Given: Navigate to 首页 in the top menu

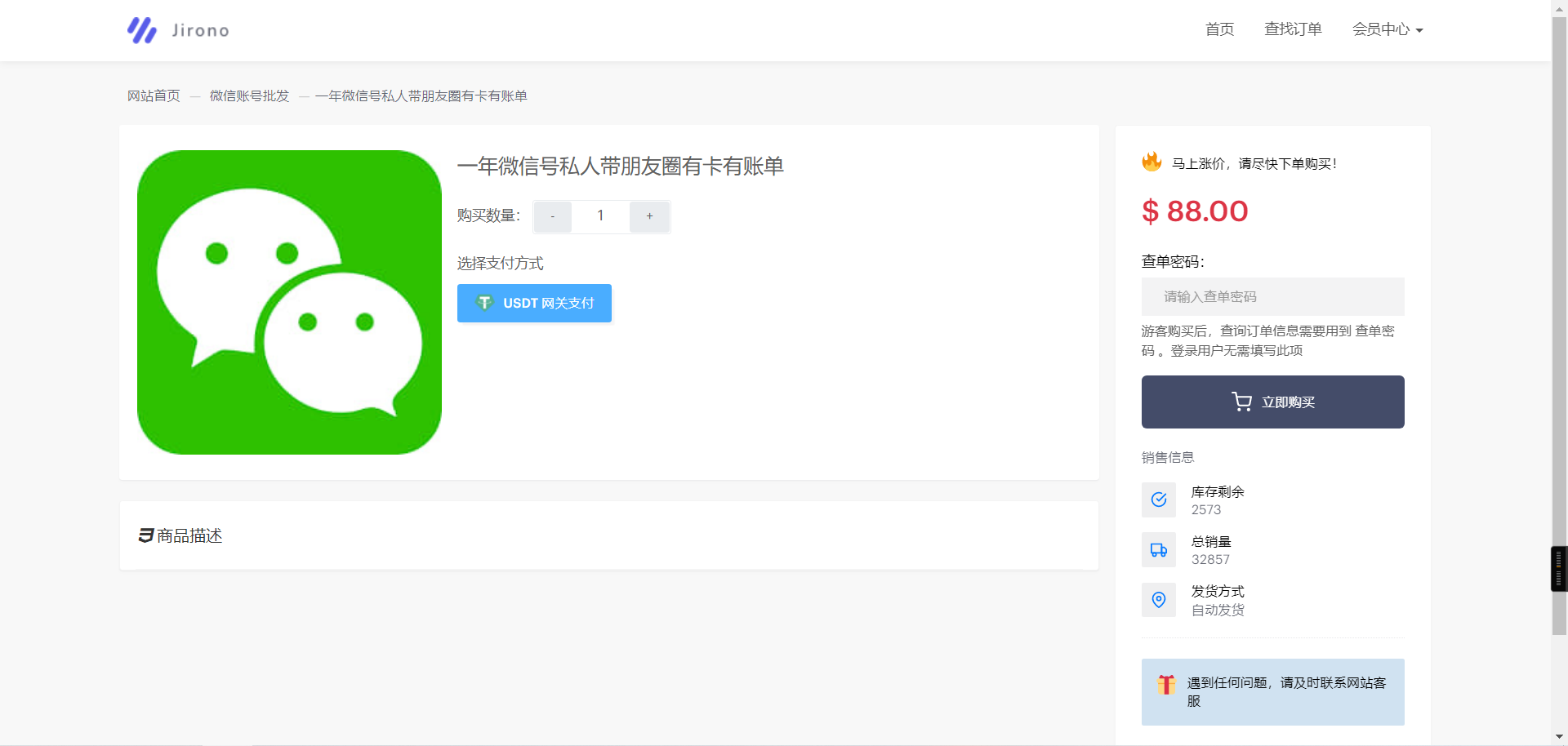Looking at the screenshot, I should click(x=1218, y=29).
